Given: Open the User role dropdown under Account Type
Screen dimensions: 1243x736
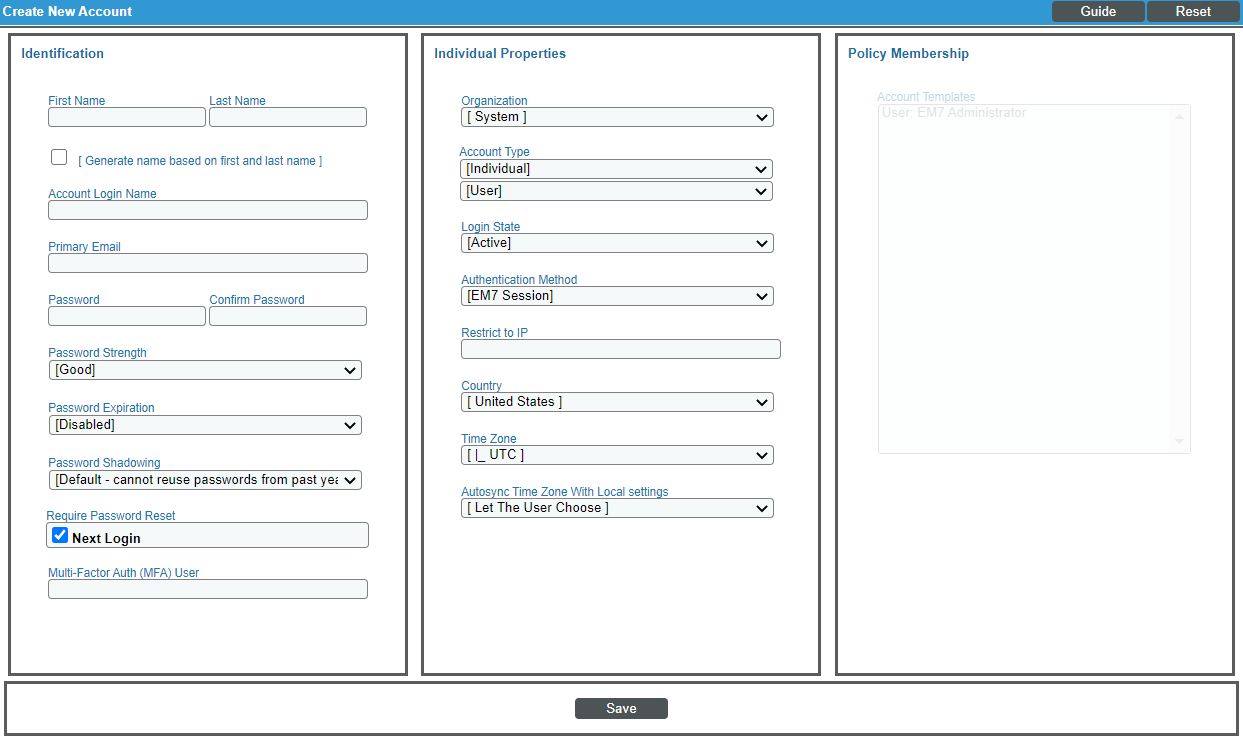Looking at the screenshot, I should 616,190.
